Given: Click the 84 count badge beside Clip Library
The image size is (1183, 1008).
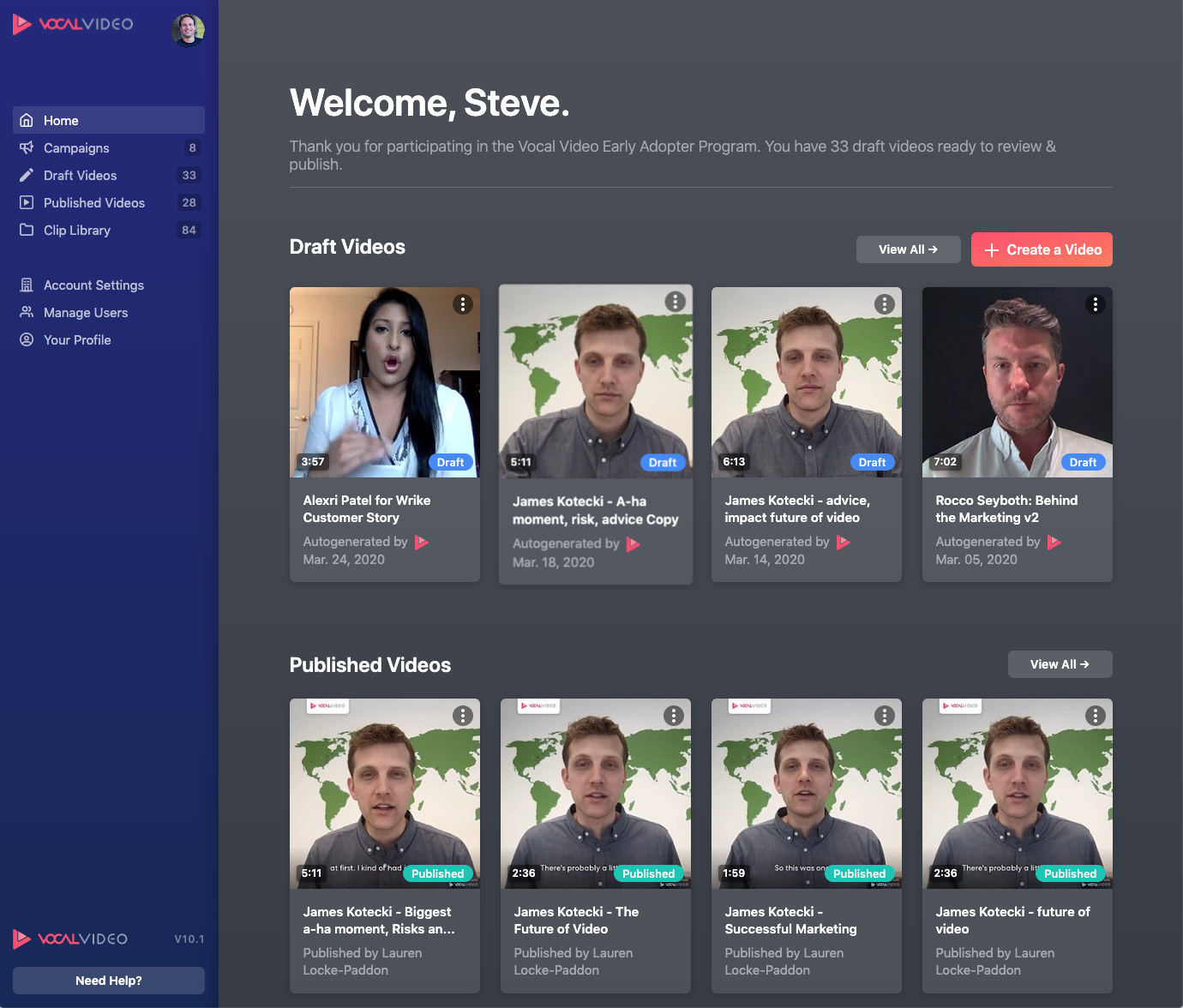Looking at the screenshot, I should click(x=189, y=230).
